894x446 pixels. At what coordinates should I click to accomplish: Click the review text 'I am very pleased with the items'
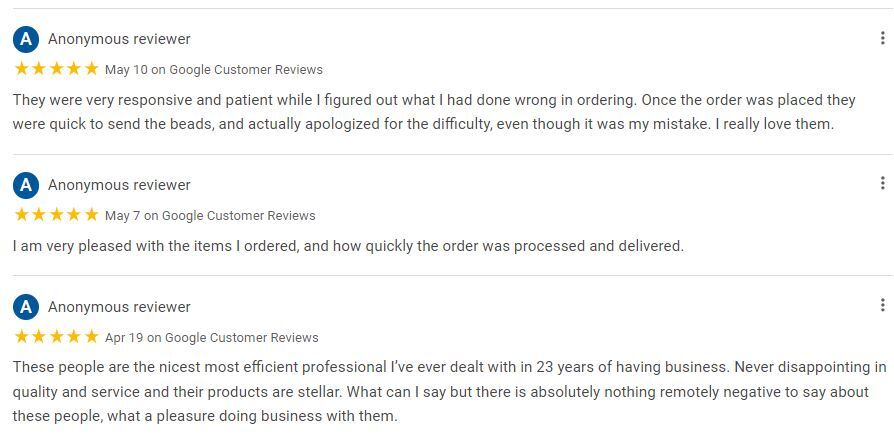[x=348, y=246]
